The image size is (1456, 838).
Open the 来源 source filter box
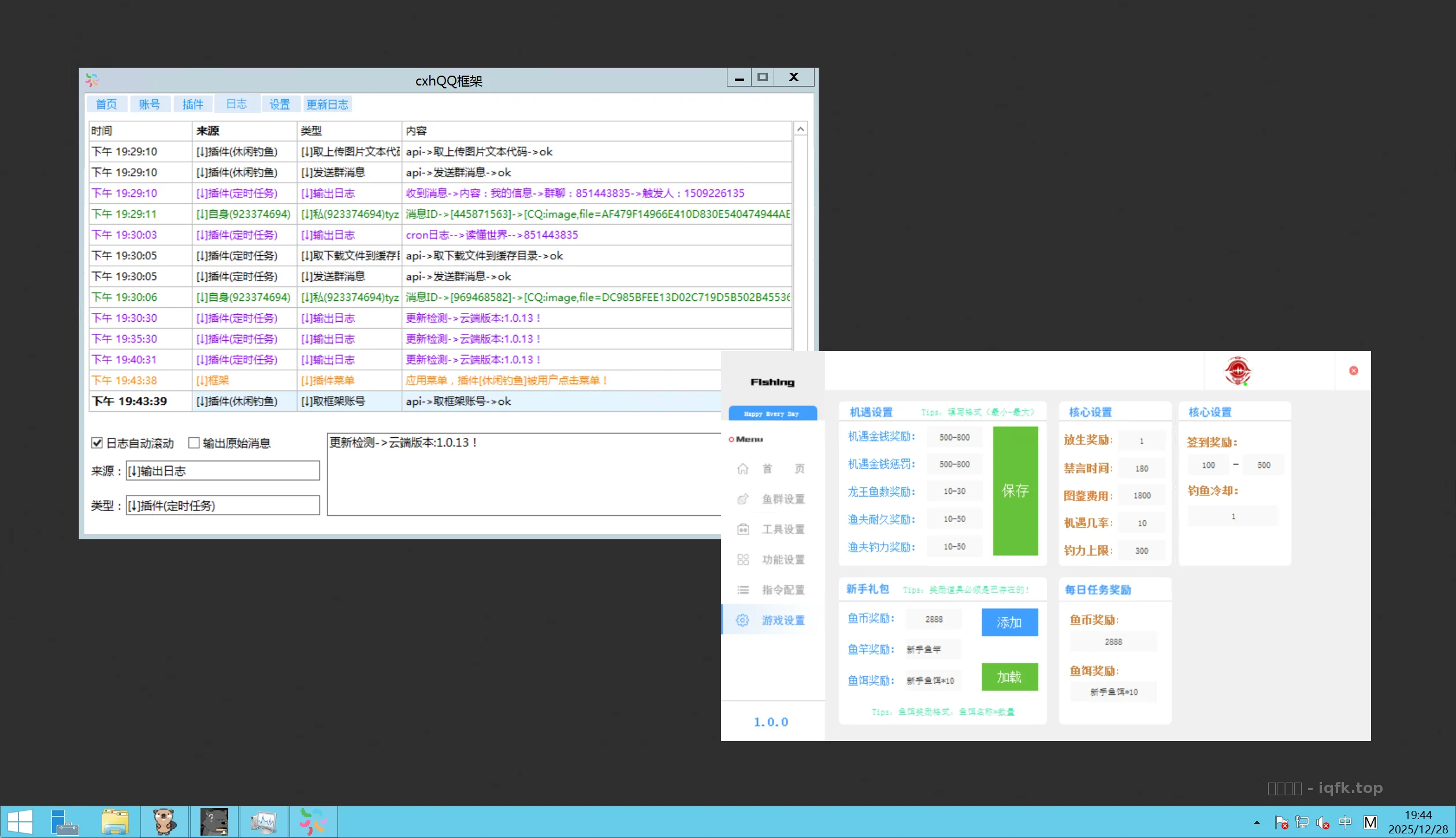[x=222, y=470]
